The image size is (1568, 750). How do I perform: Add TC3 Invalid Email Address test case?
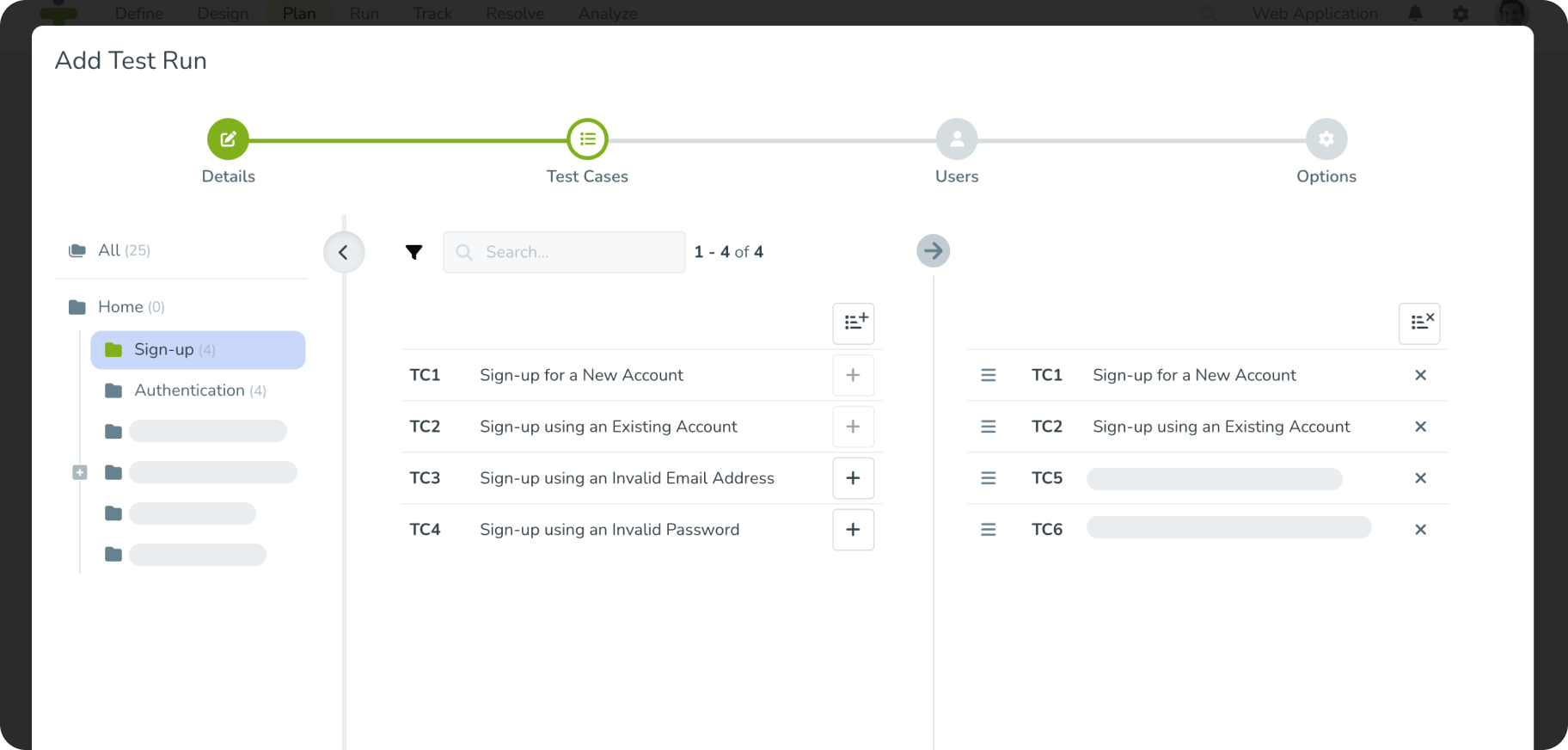(854, 478)
